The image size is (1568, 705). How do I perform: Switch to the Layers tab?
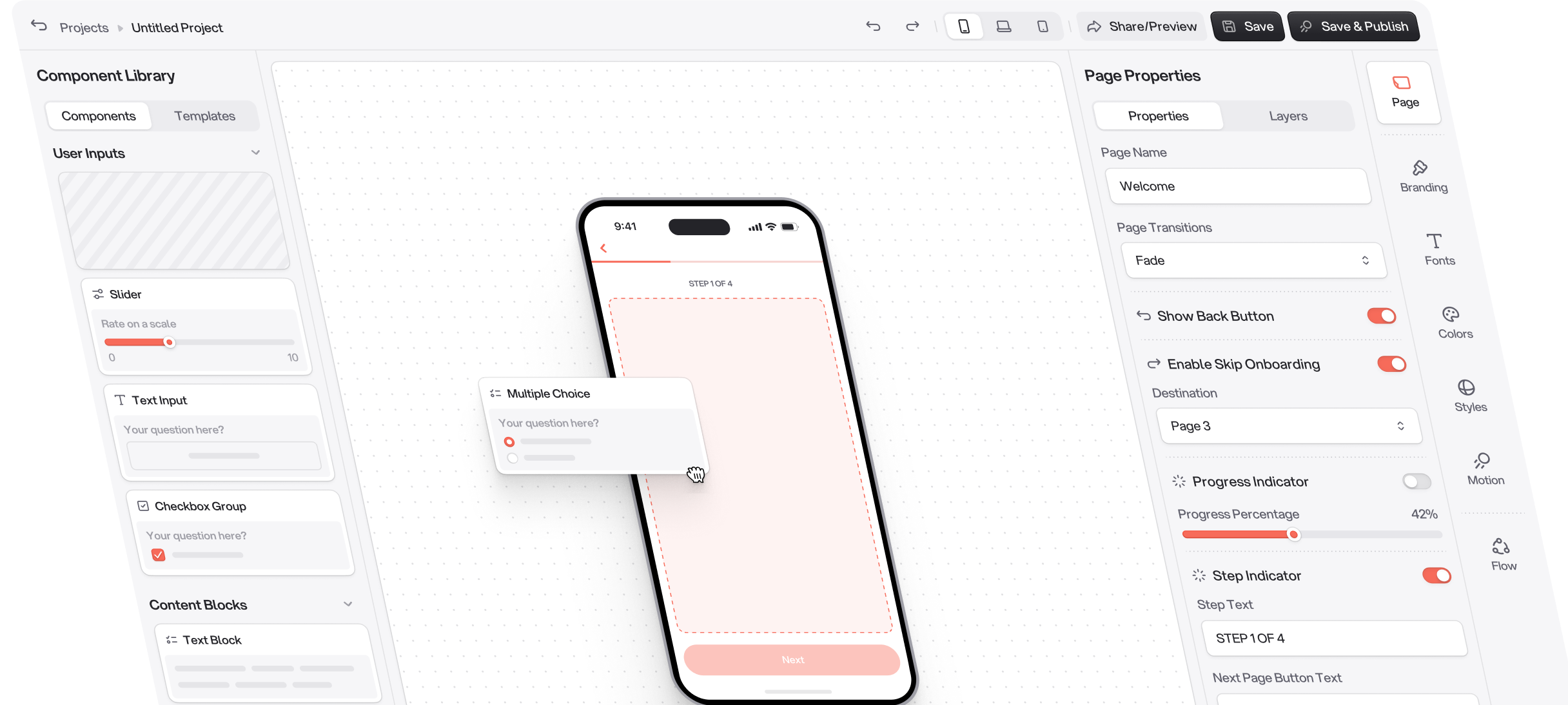(1288, 116)
